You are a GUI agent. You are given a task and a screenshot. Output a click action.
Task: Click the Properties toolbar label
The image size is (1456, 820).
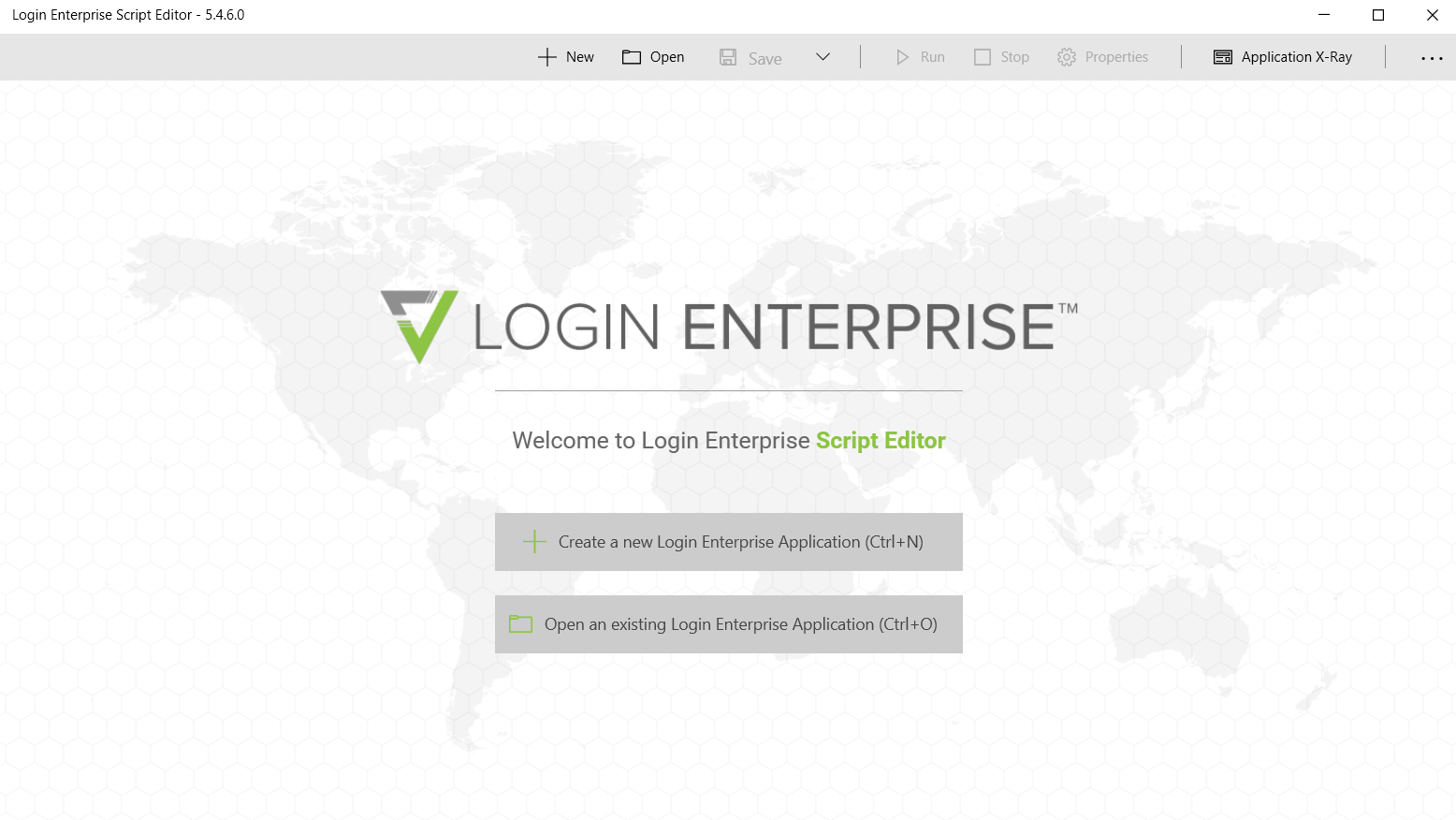(x=1116, y=57)
